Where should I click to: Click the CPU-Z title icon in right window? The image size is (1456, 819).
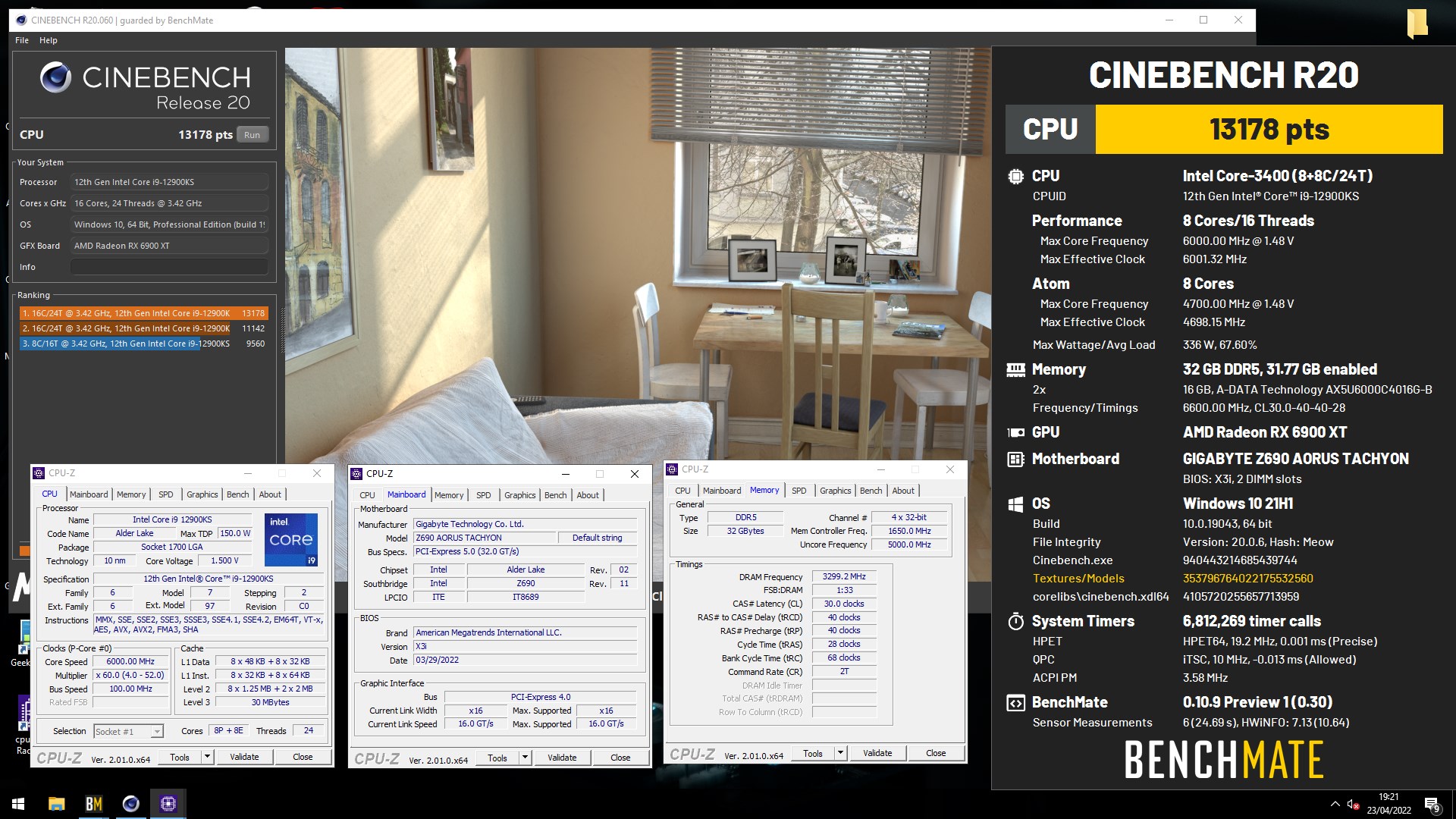pyautogui.click(x=672, y=469)
